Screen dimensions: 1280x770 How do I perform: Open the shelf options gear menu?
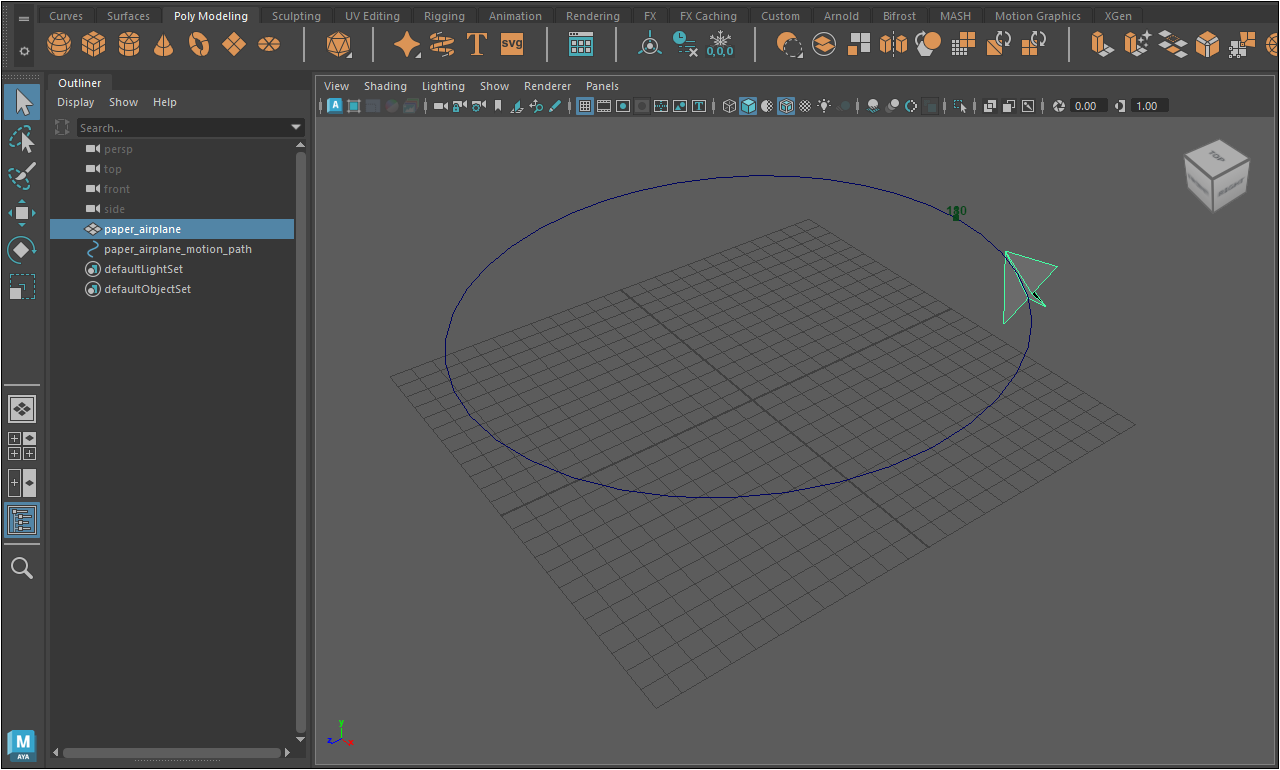coord(24,50)
